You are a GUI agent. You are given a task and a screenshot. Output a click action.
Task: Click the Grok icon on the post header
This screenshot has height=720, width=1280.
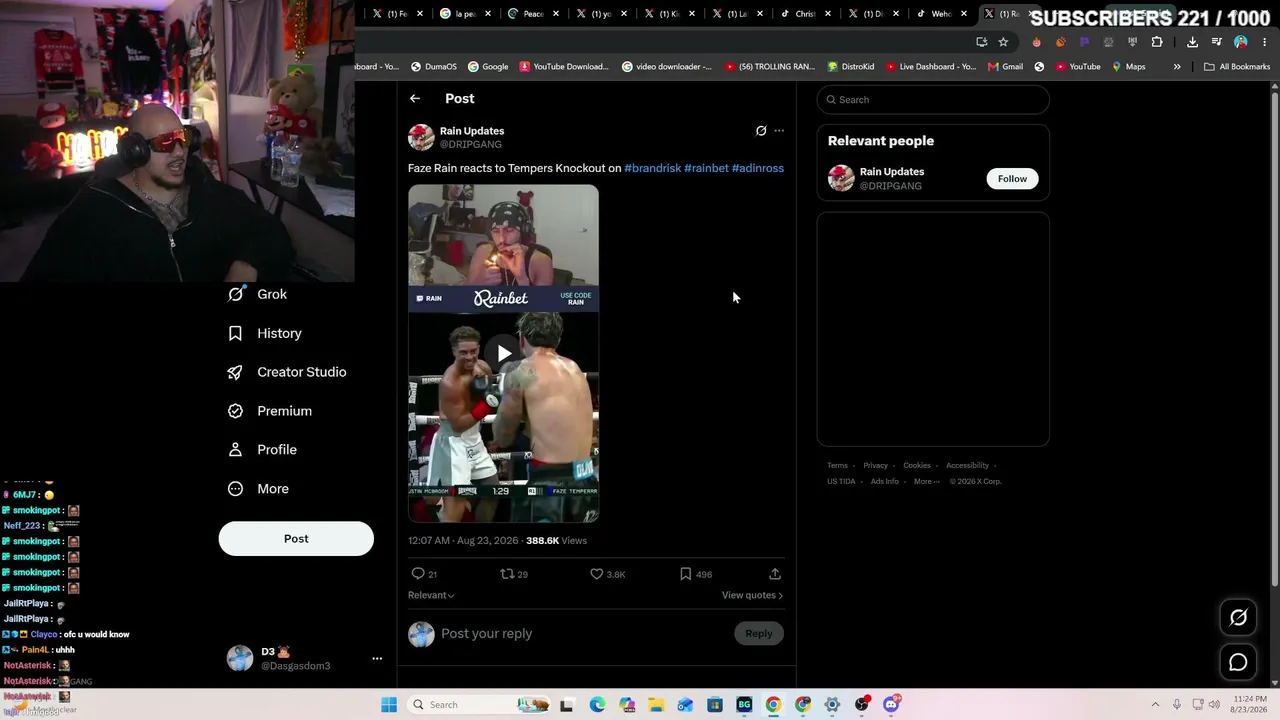tap(761, 131)
